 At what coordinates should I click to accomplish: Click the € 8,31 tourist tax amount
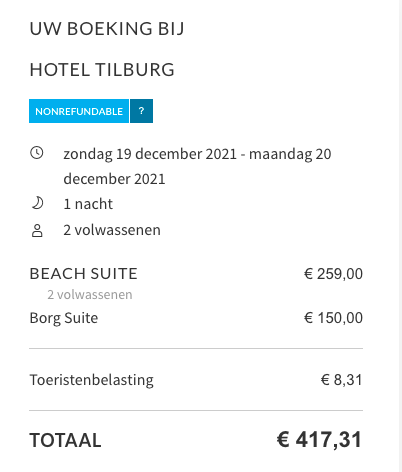tap(342, 380)
